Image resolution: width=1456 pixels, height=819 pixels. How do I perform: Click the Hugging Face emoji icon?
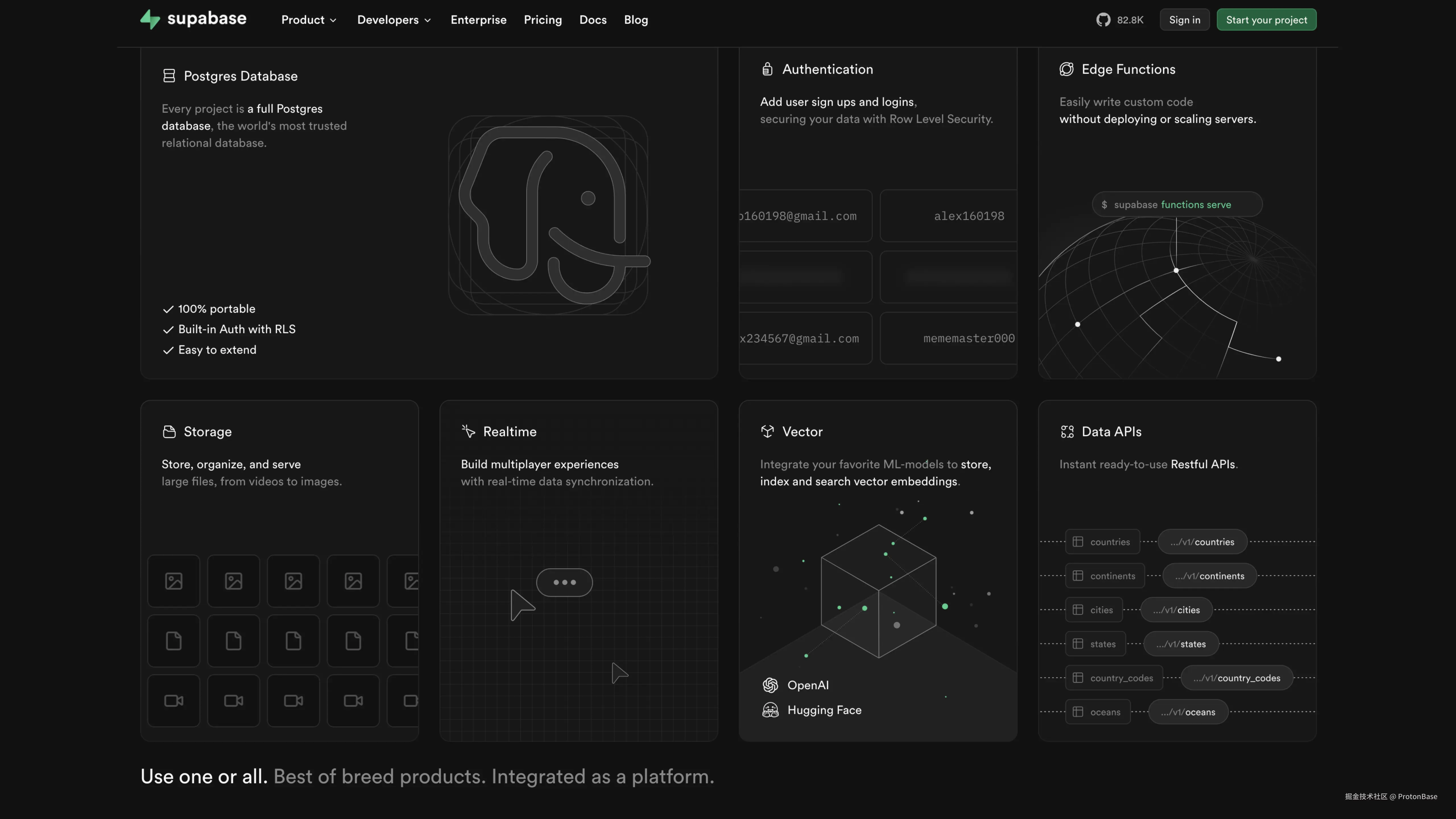click(770, 710)
